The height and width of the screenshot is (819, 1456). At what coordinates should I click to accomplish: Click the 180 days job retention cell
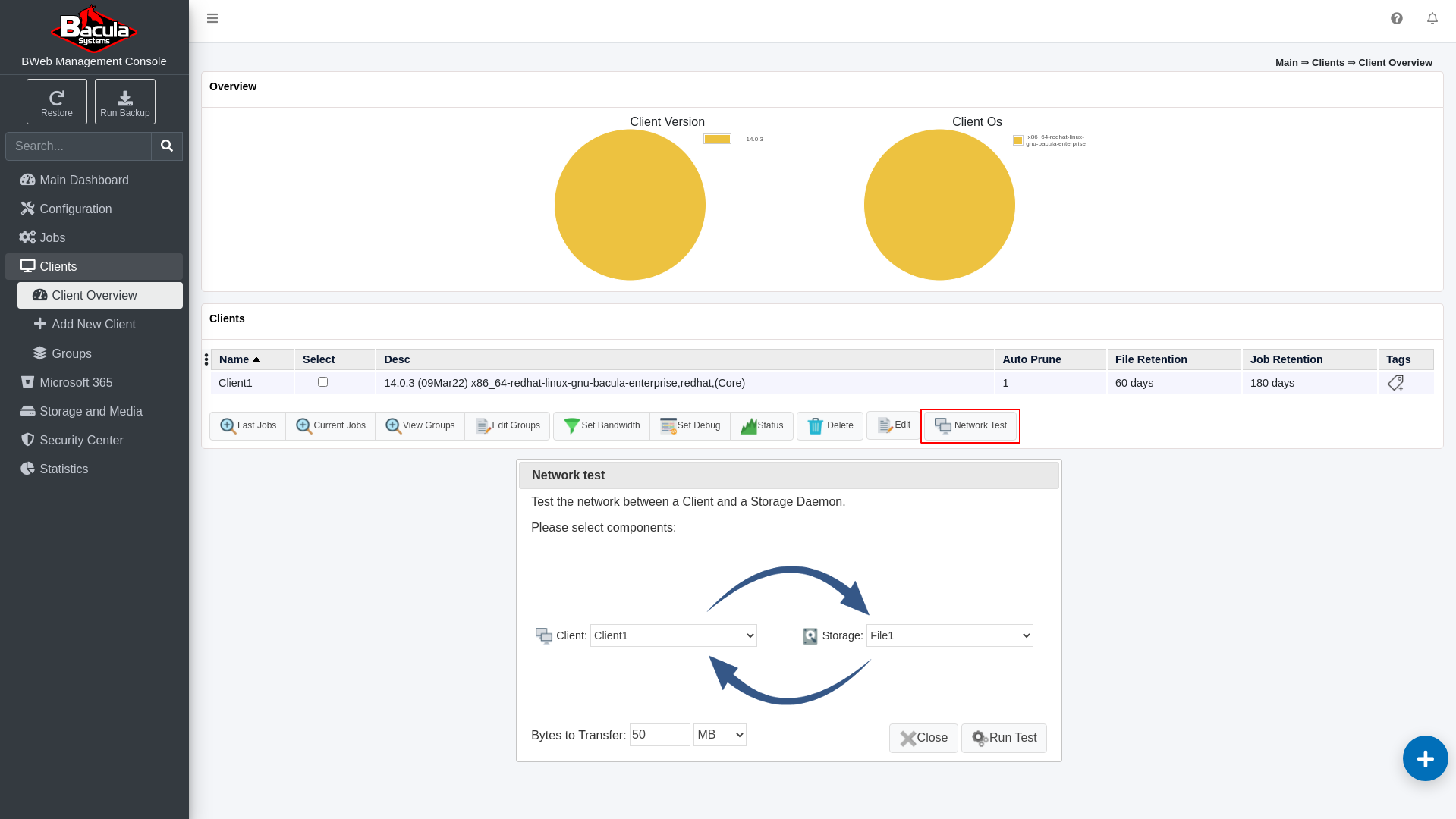pyautogui.click(x=1309, y=383)
